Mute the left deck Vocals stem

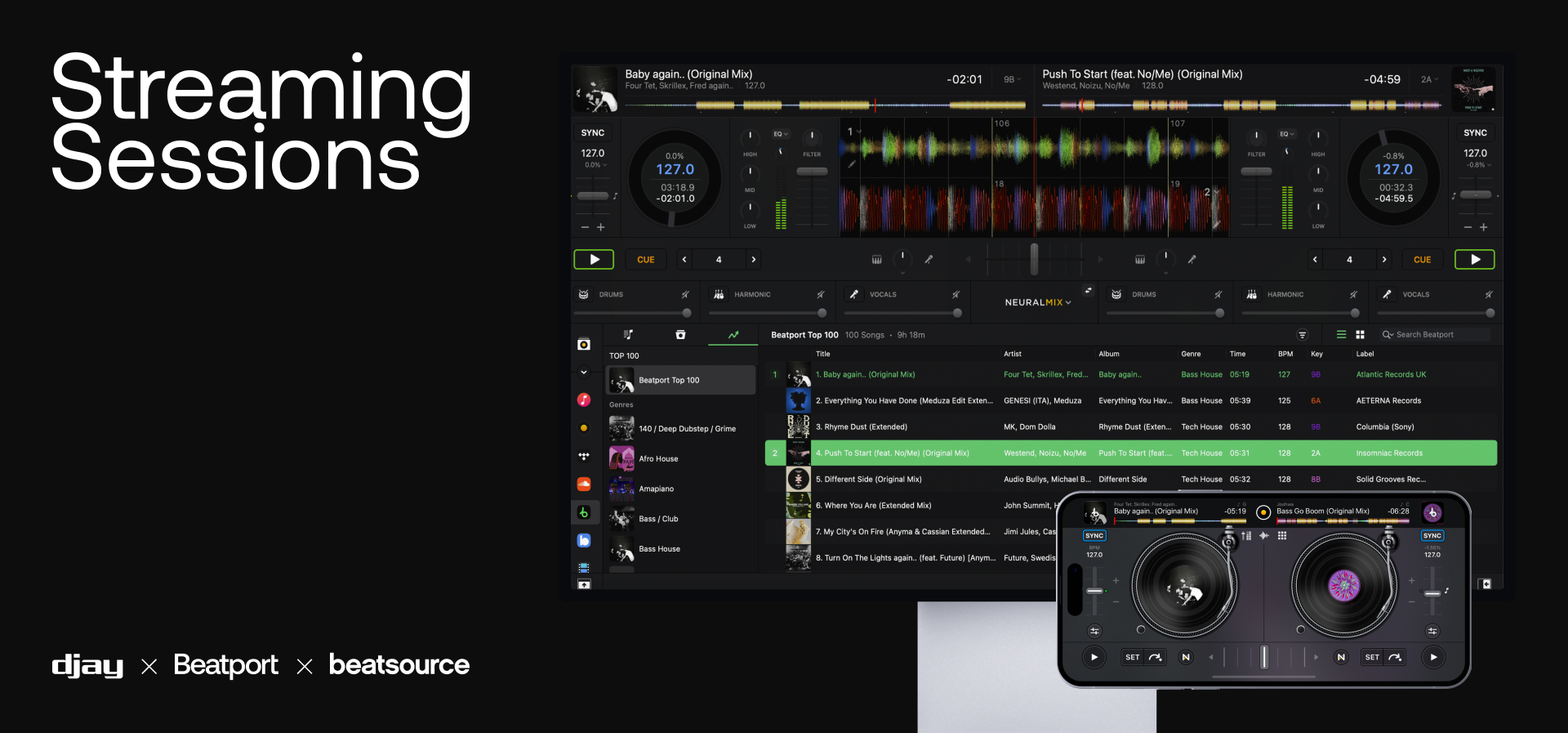click(x=955, y=294)
